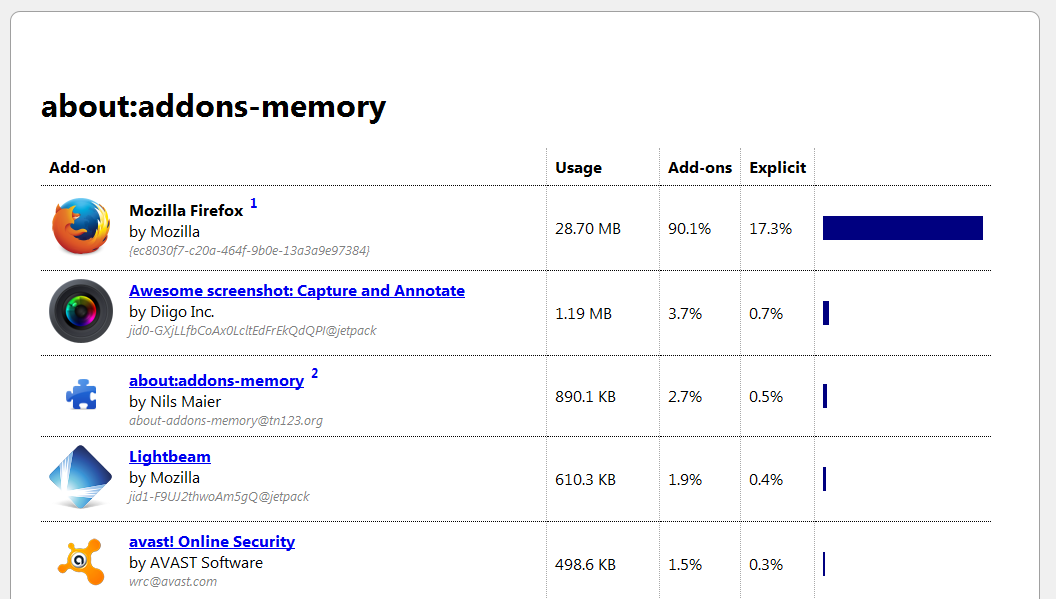Open Awesome screenshot: Capture and Annotate link
1056x599 pixels.
pyautogui.click(x=297, y=291)
